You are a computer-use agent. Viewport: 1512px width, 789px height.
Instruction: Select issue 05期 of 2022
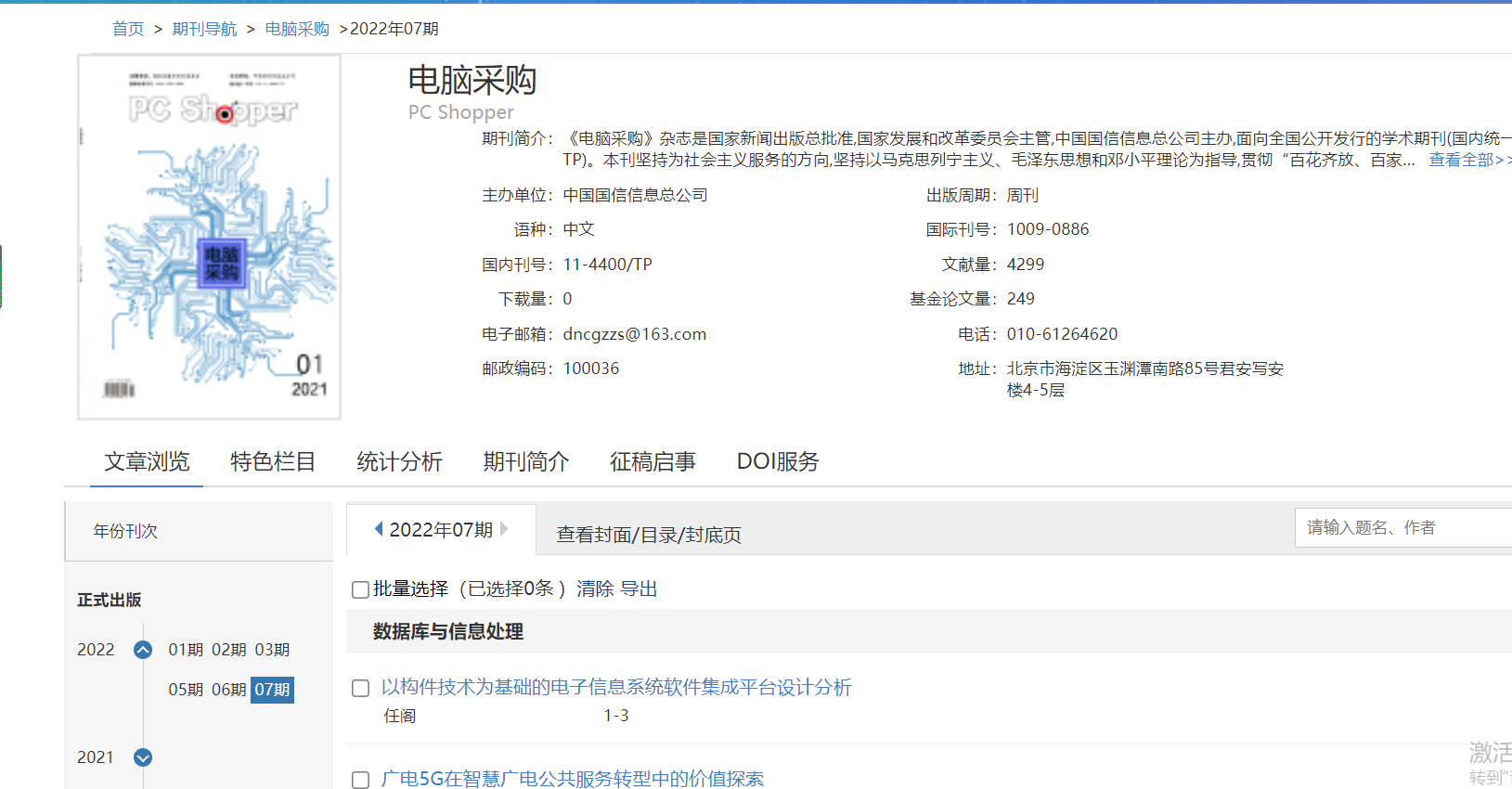coord(186,690)
